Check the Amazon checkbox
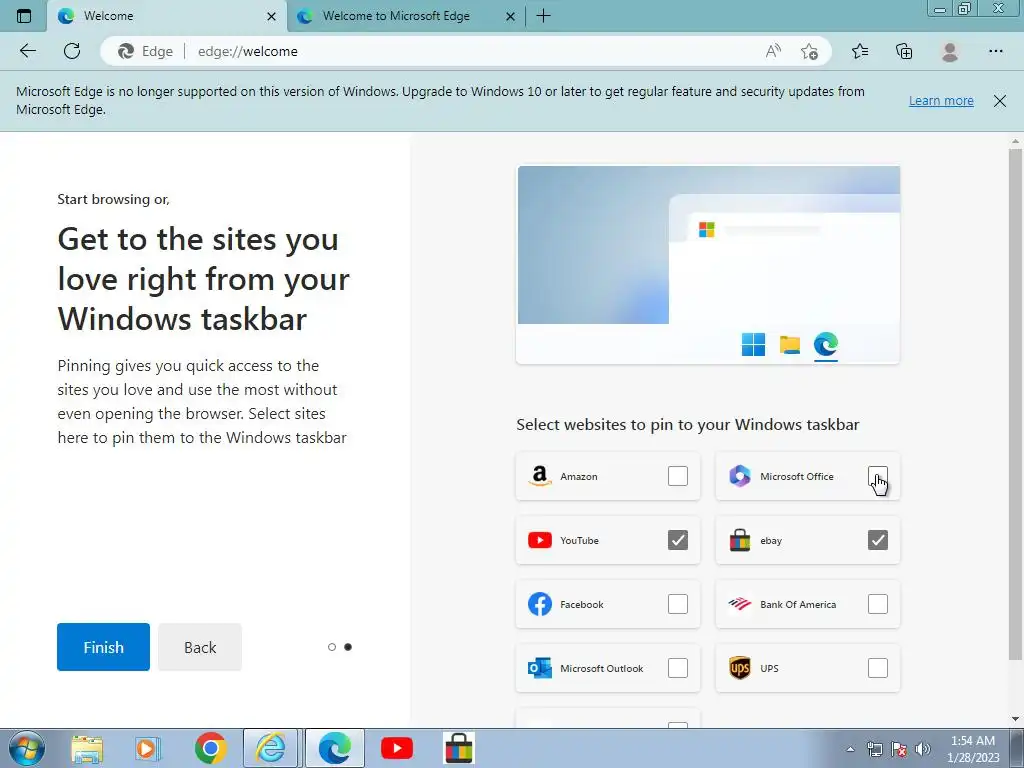Viewport: 1024px width, 768px height. coord(678,476)
